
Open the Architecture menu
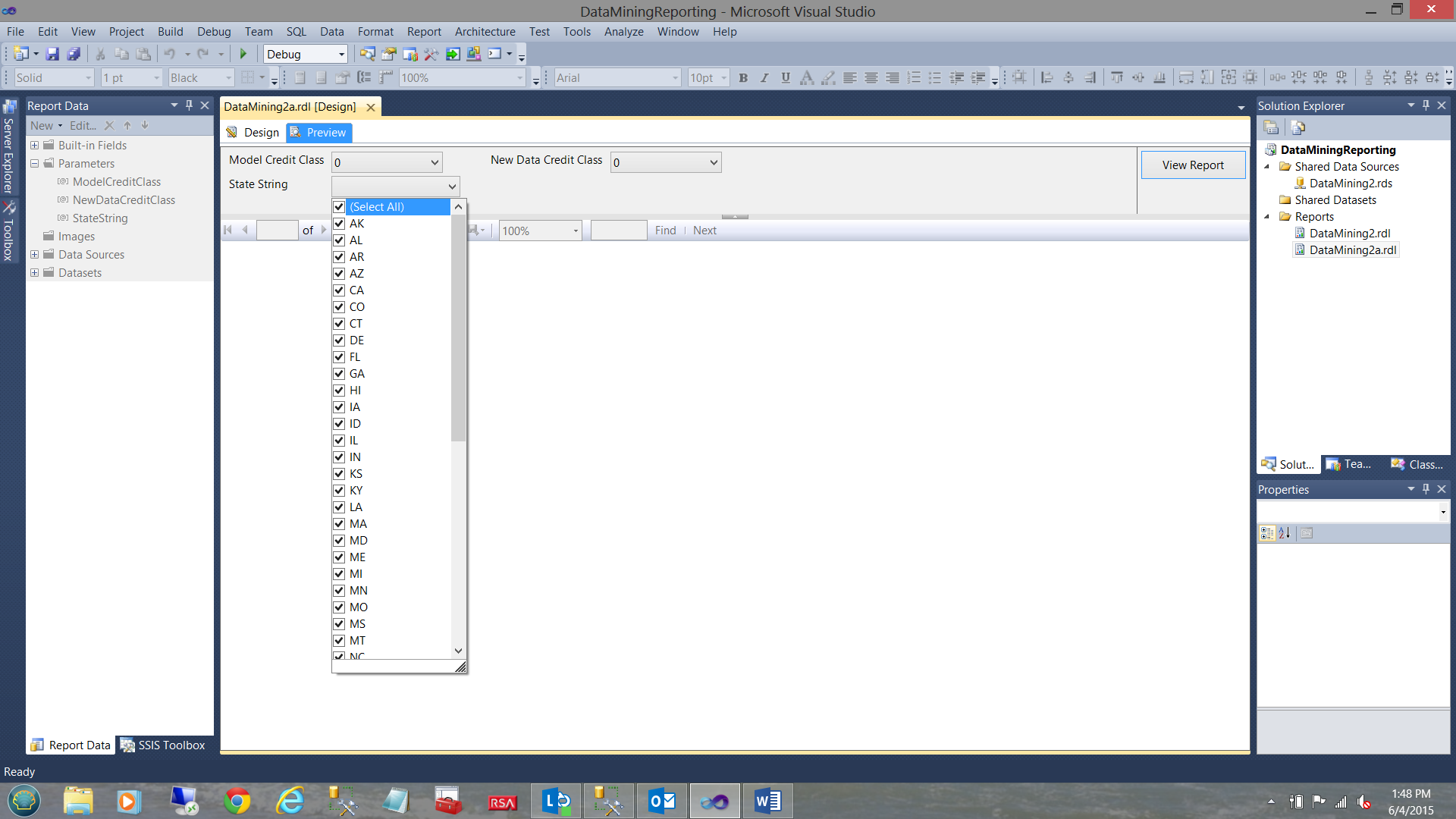[485, 32]
